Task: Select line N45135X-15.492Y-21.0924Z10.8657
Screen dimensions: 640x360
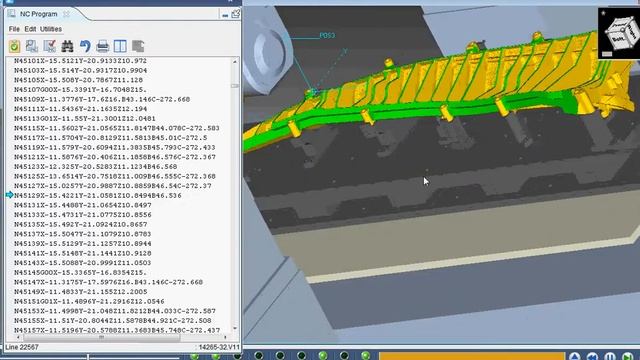Action: pos(81,224)
